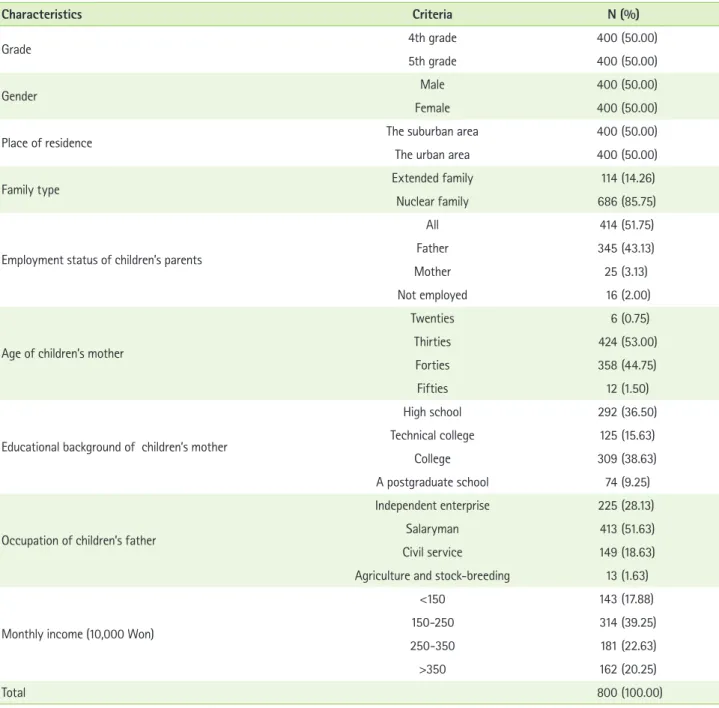Click the value 309 (38.63)

tap(627, 459)
